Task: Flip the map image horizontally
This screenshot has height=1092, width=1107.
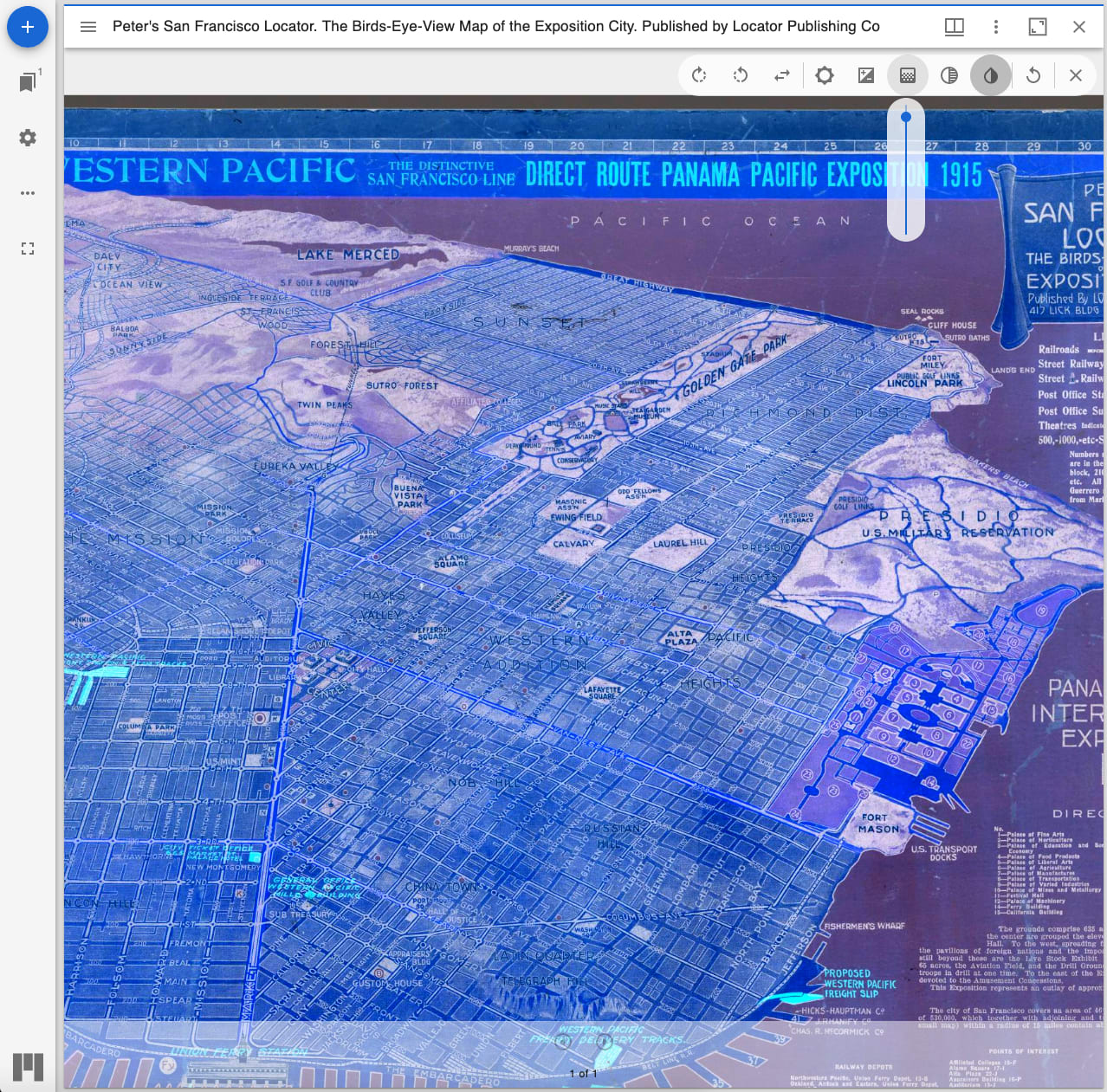Action: click(782, 75)
